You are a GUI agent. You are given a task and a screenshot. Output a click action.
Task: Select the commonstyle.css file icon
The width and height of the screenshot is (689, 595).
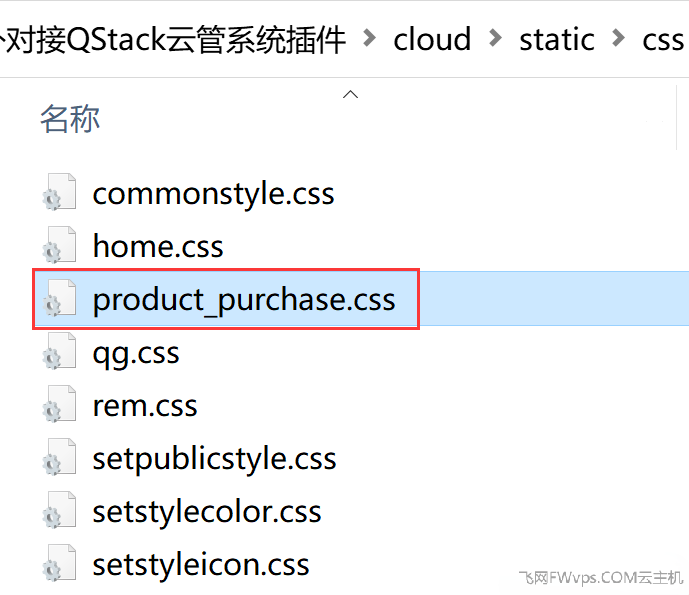[x=59, y=192]
